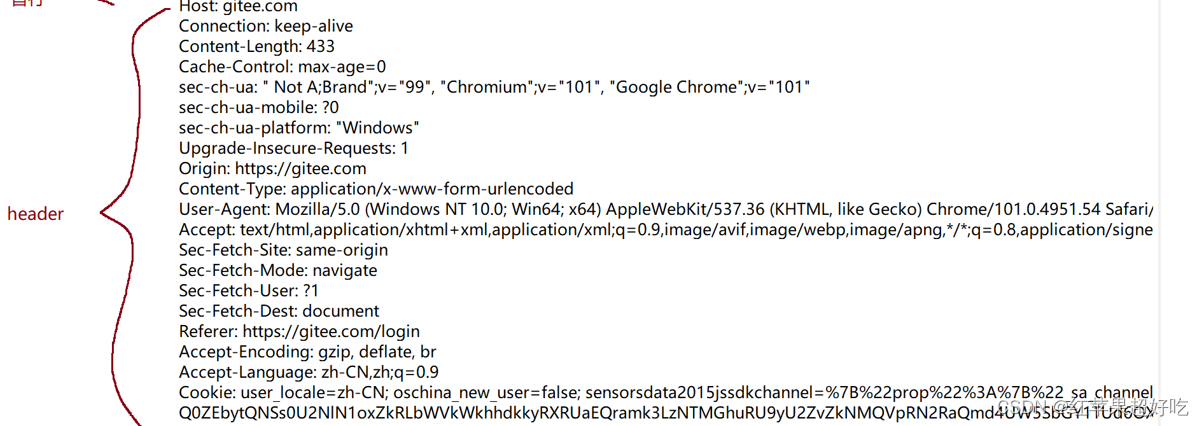Select the "Sec-Fetch-Mode: navigate" line
Image resolution: width=1204 pixels, height=426 pixels.
point(278,270)
